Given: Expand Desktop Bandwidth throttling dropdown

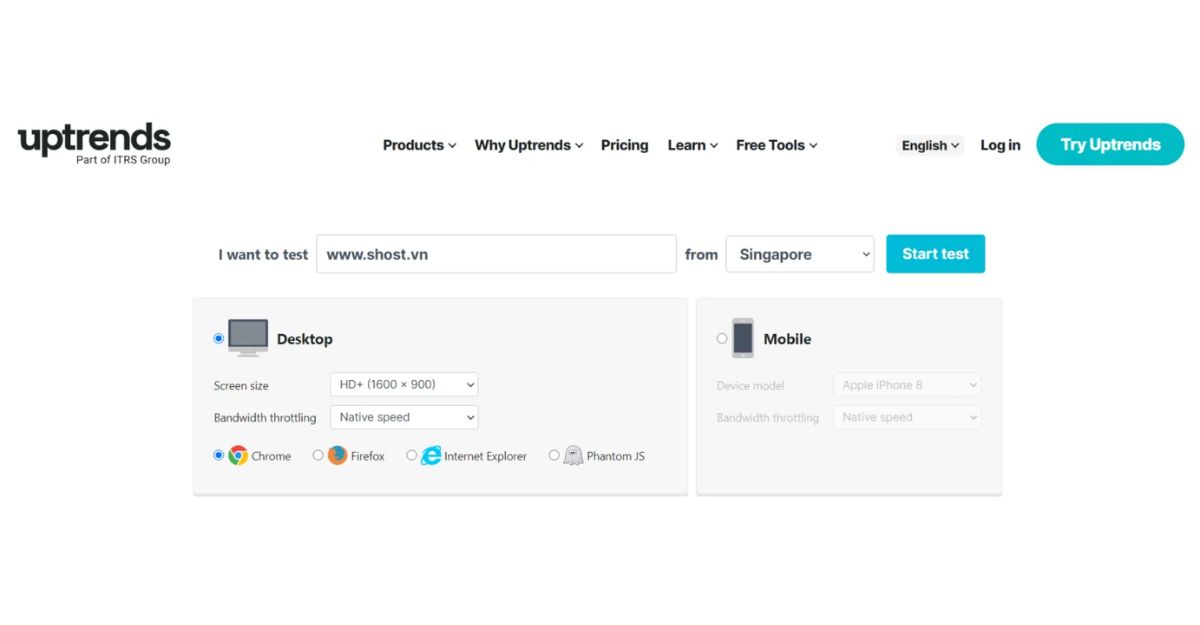Looking at the screenshot, I should point(404,417).
